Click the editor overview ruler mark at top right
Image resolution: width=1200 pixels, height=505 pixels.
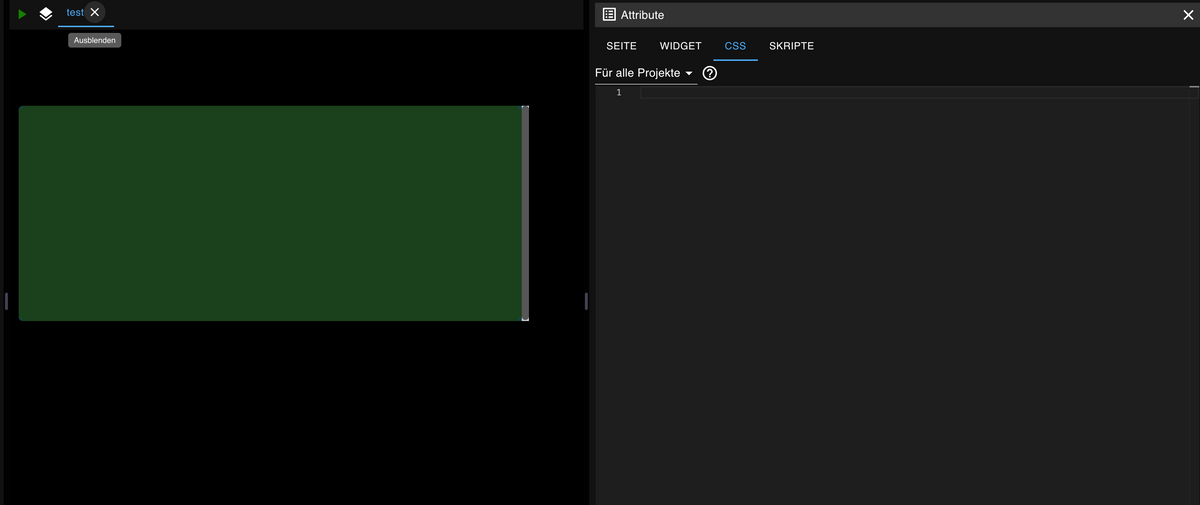pyautogui.click(x=1194, y=89)
